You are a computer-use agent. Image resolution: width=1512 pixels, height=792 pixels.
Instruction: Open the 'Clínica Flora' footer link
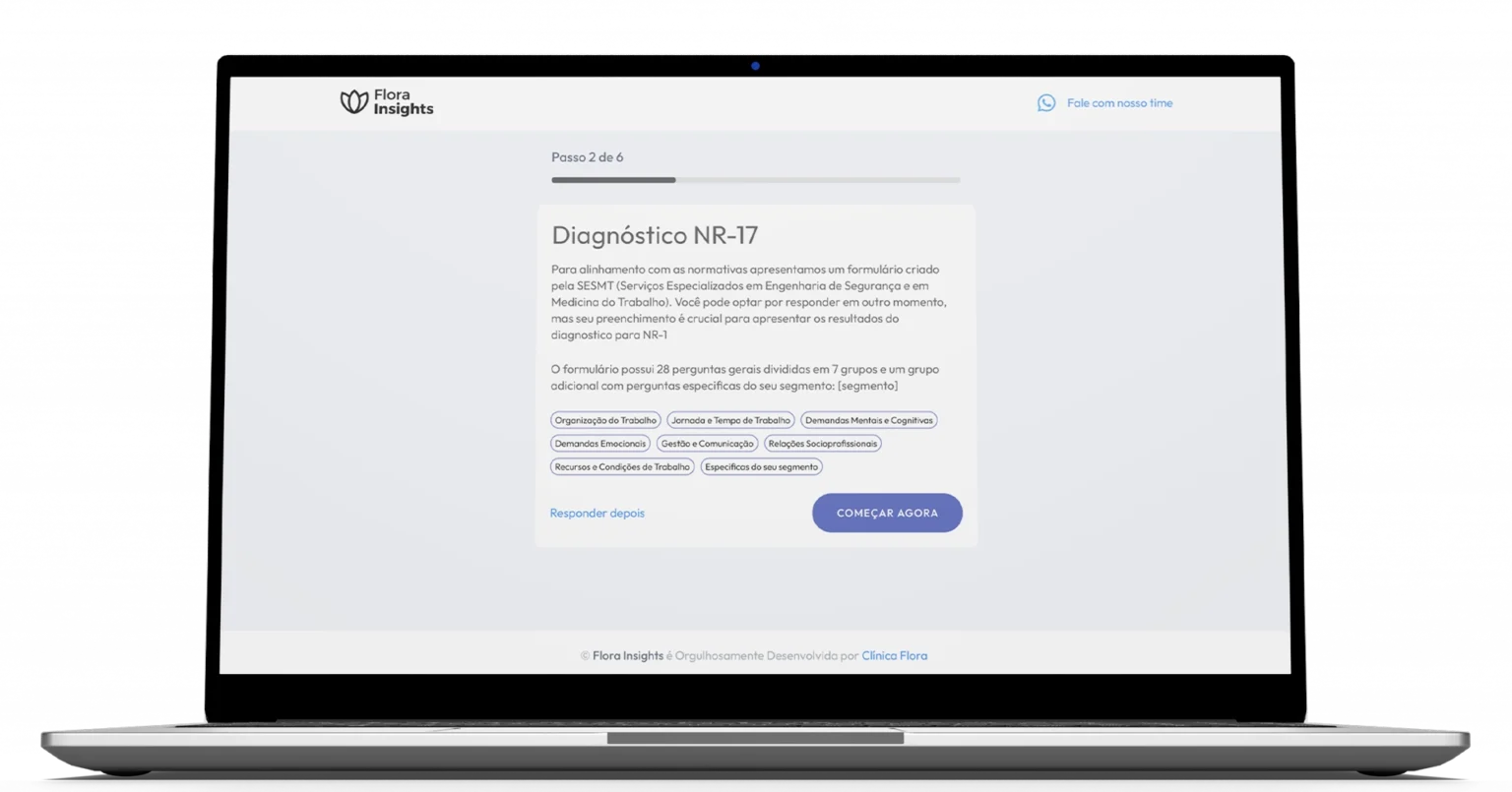[894, 656]
